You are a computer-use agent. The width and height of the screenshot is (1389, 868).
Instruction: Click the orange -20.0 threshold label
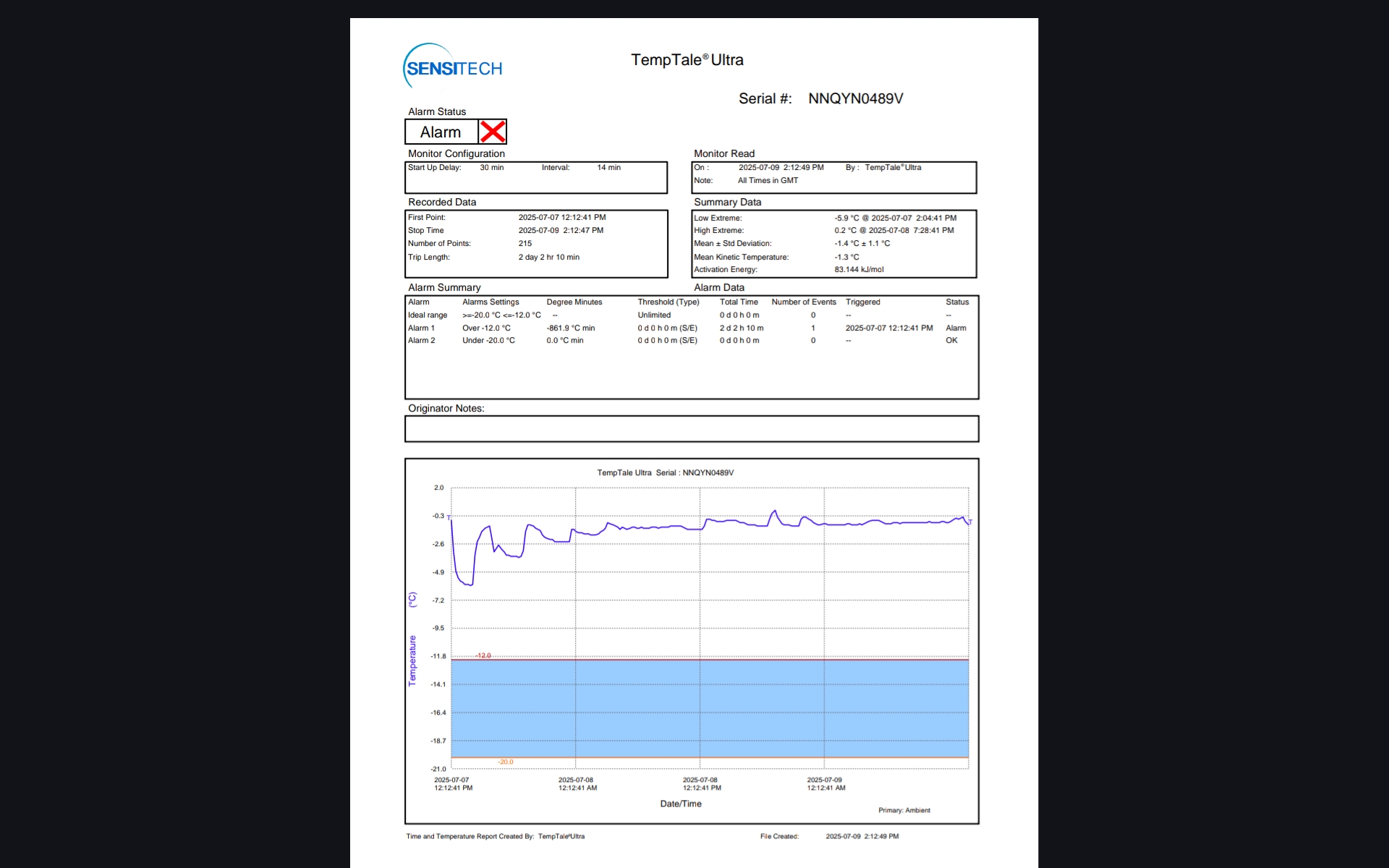tap(506, 762)
